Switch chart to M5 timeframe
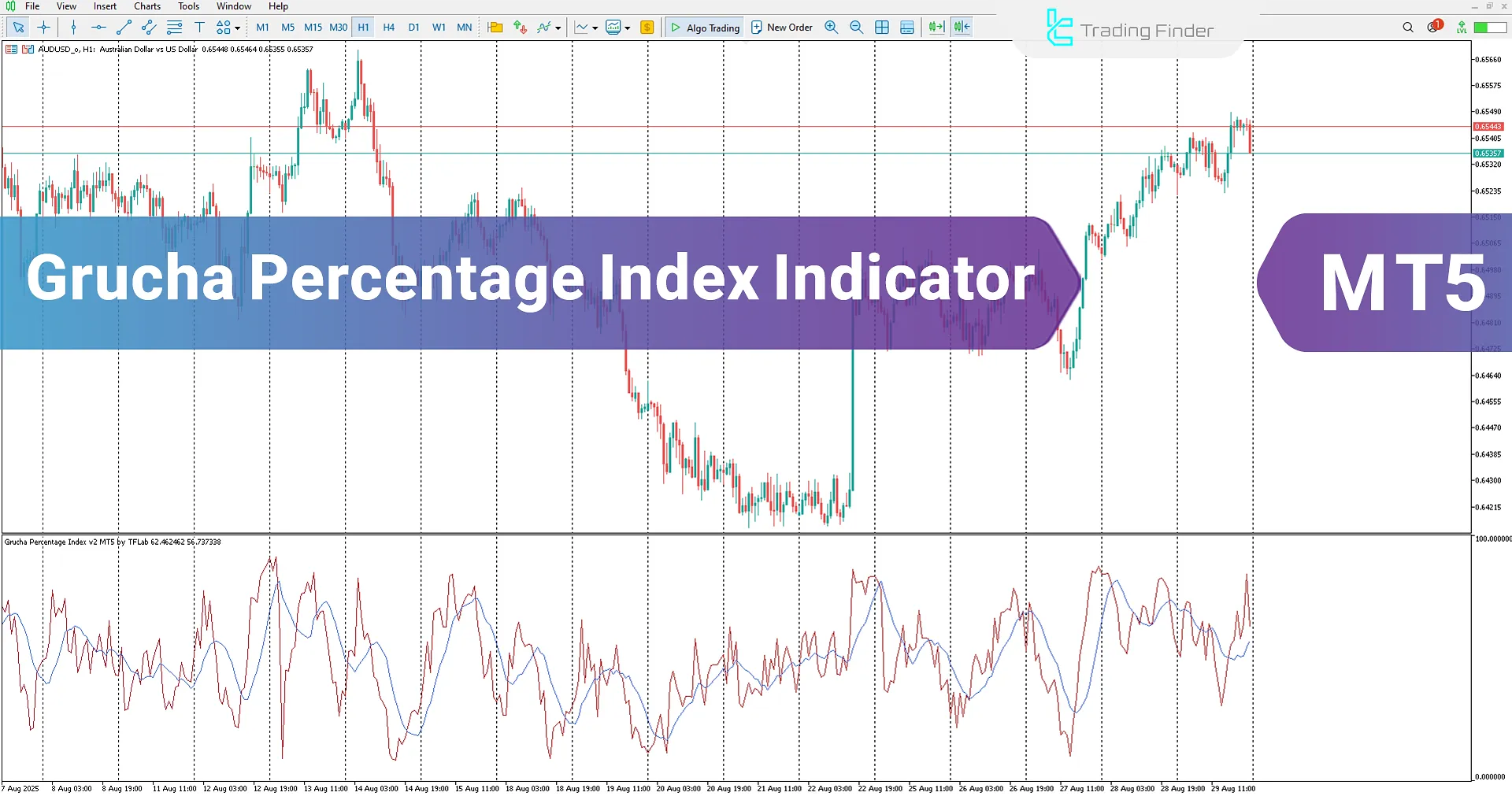The image size is (1512, 796). (288, 28)
